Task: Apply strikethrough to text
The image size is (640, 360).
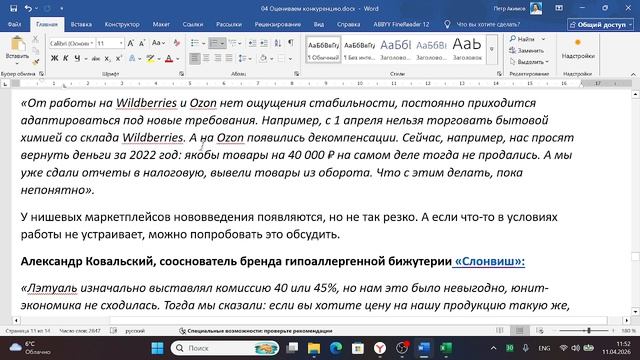Action: pos(96,59)
